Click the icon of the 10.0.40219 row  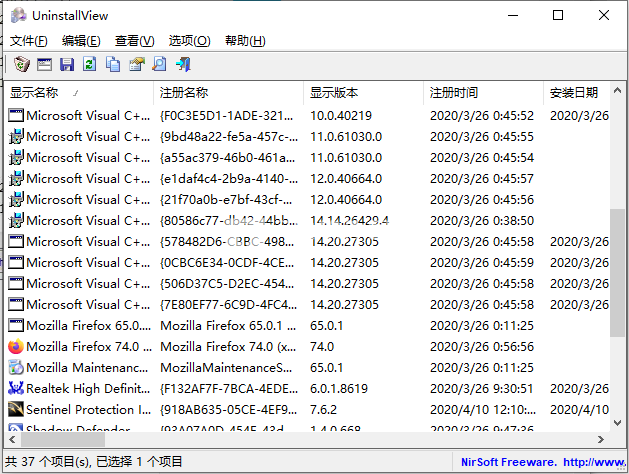[16, 115]
